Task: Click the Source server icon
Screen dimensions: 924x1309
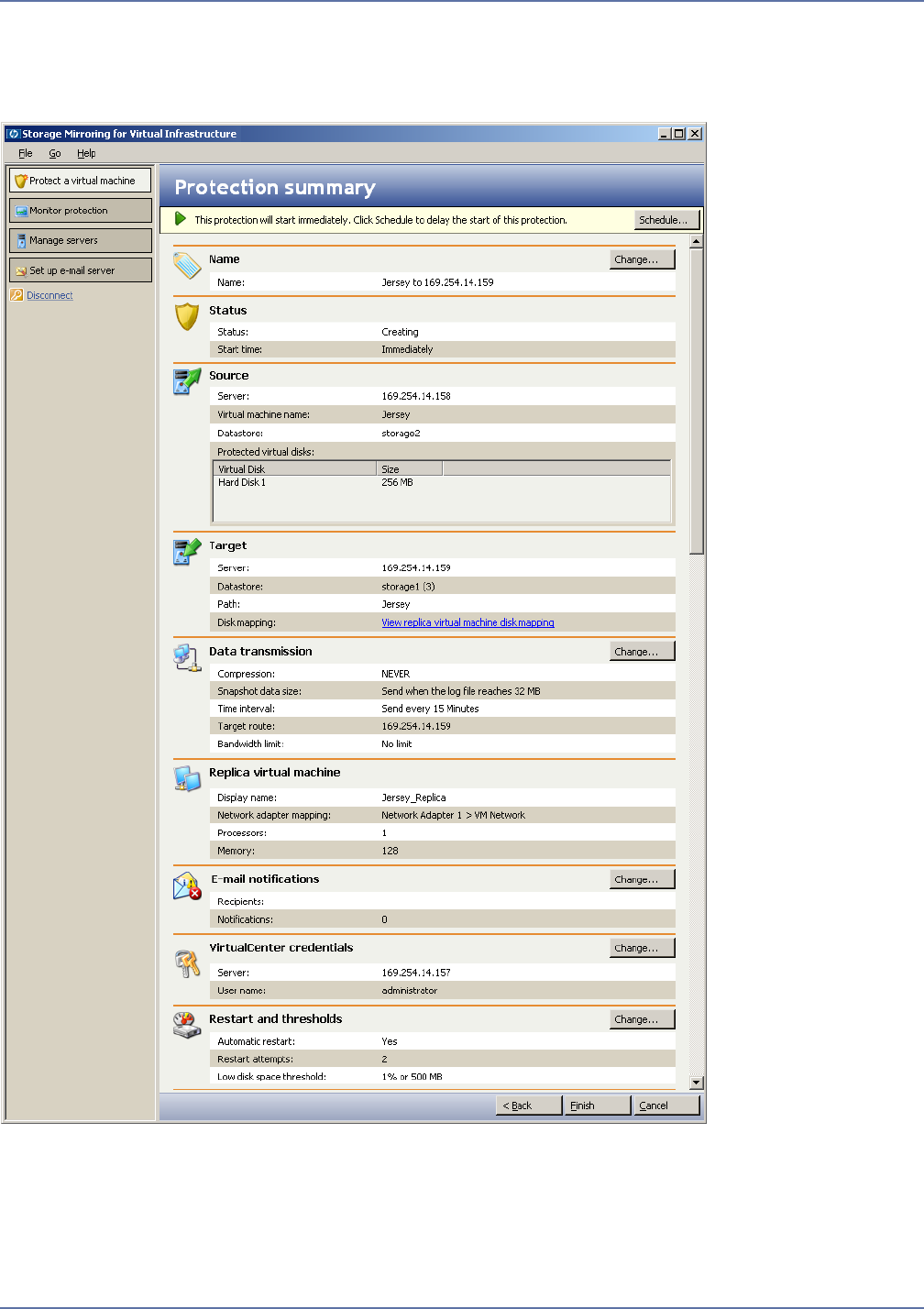Action: [x=187, y=380]
